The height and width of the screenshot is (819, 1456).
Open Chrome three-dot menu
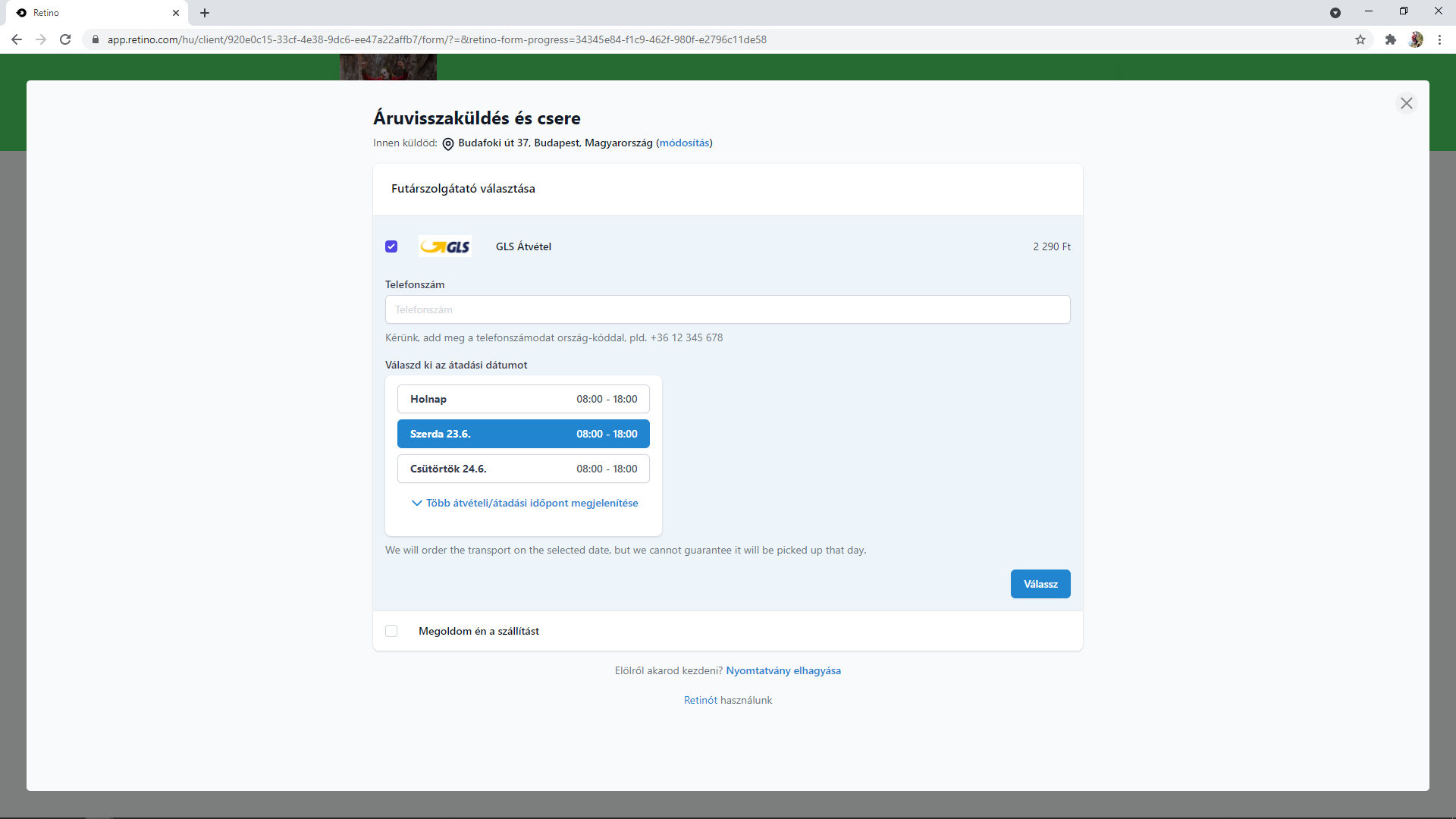(1439, 39)
